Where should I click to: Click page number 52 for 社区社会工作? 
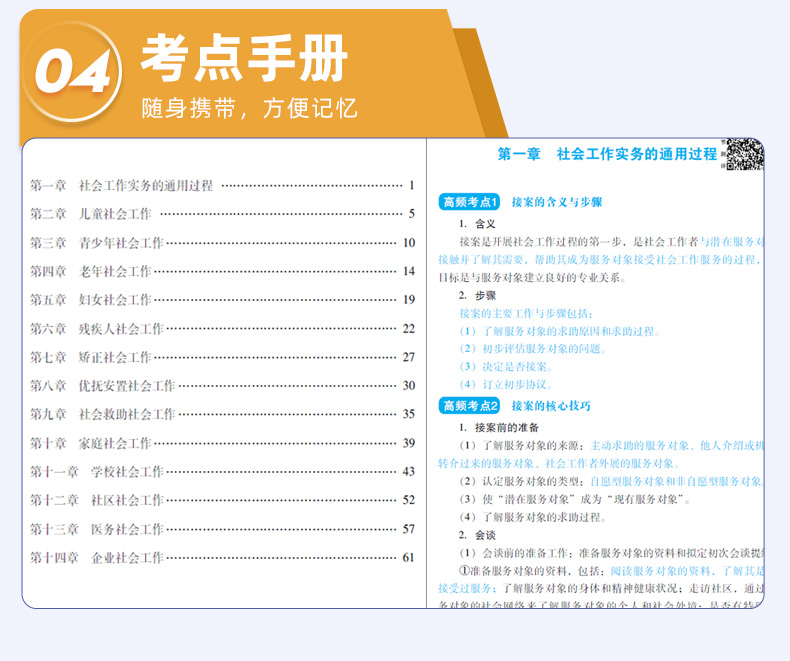pos(409,500)
